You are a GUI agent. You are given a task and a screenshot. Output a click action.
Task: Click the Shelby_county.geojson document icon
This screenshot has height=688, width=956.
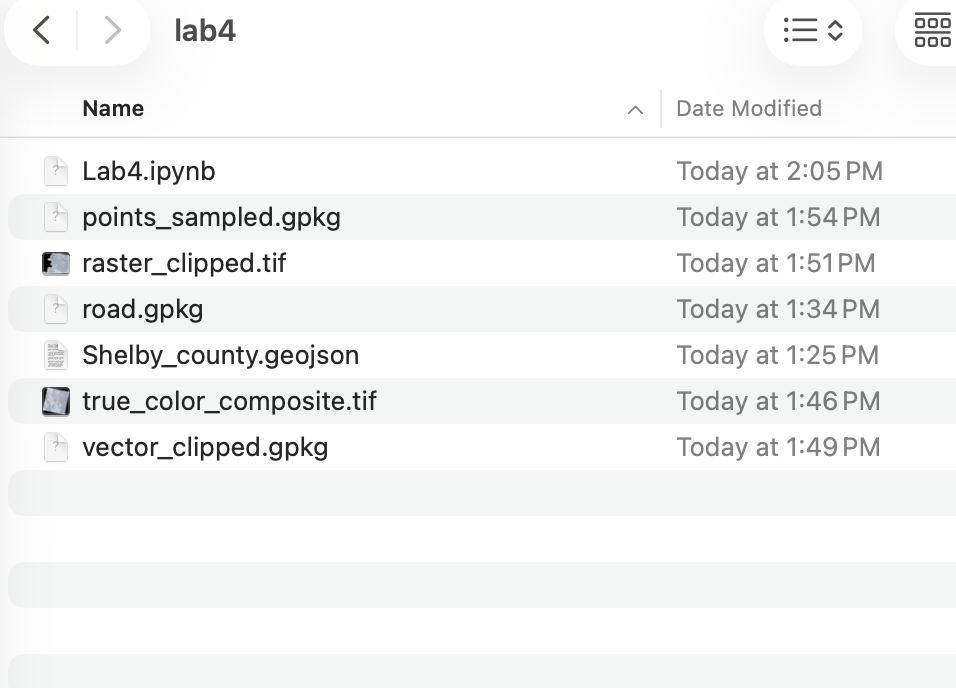click(x=56, y=355)
